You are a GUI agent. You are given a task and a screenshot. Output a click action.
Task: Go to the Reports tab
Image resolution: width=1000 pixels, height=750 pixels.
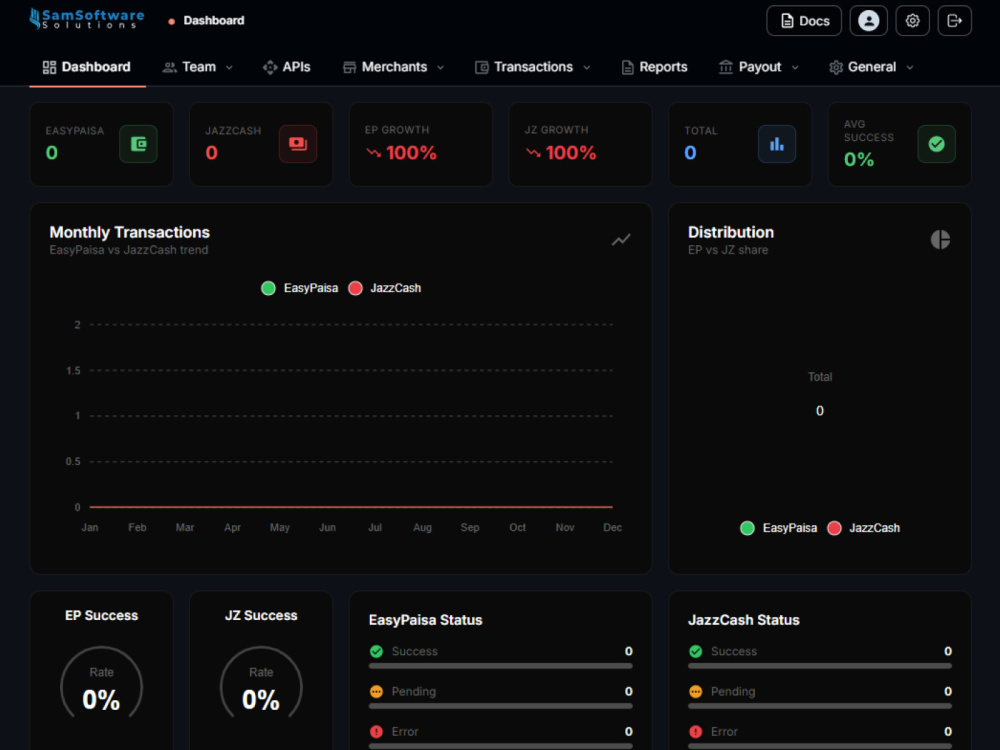[x=655, y=67]
